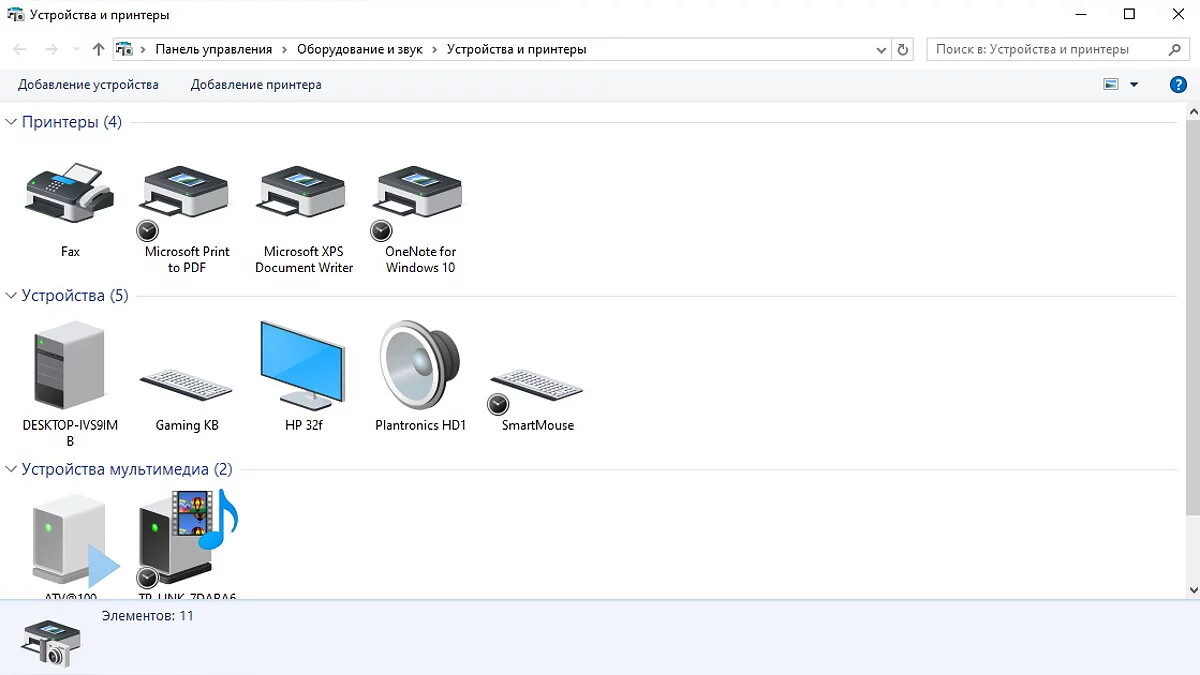This screenshot has width=1200, height=675.
Task: Select the Gaming KB keyboard device
Action: pyautogui.click(x=186, y=386)
